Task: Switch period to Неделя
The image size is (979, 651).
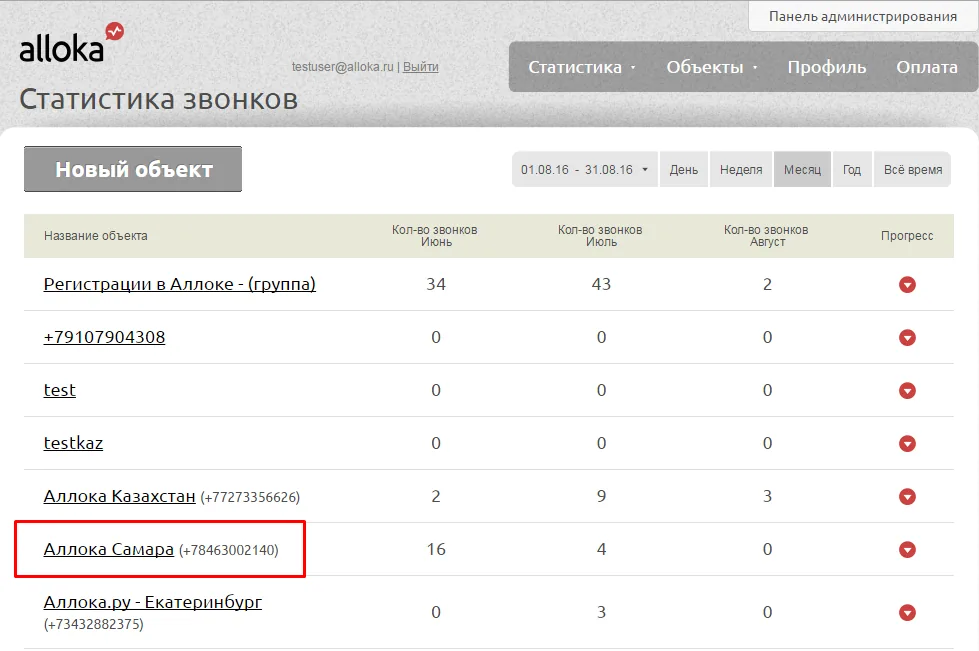Action: pos(741,169)
